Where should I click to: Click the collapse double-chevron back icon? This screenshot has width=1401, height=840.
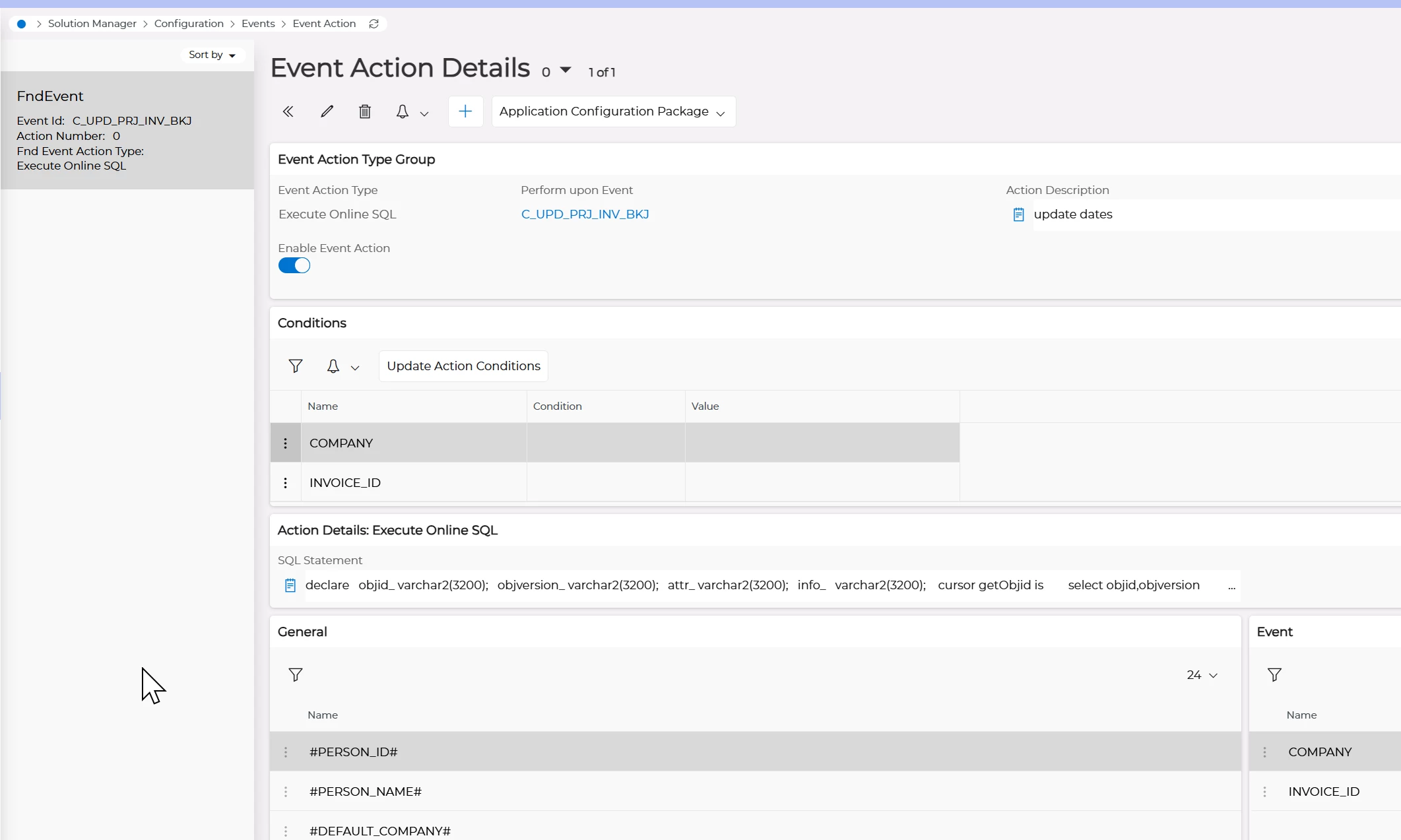tap(288, 112)
